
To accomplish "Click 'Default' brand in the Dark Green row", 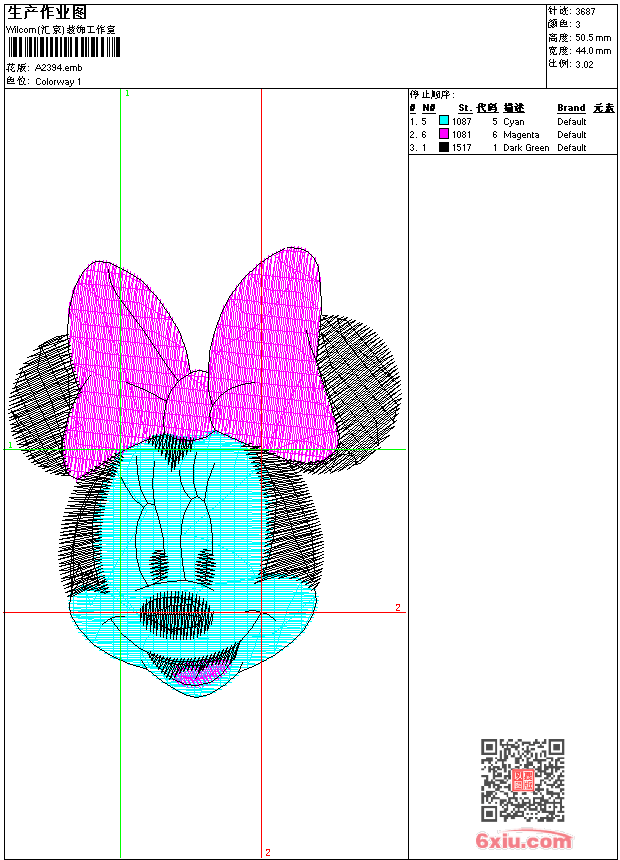I will point(572,148).
